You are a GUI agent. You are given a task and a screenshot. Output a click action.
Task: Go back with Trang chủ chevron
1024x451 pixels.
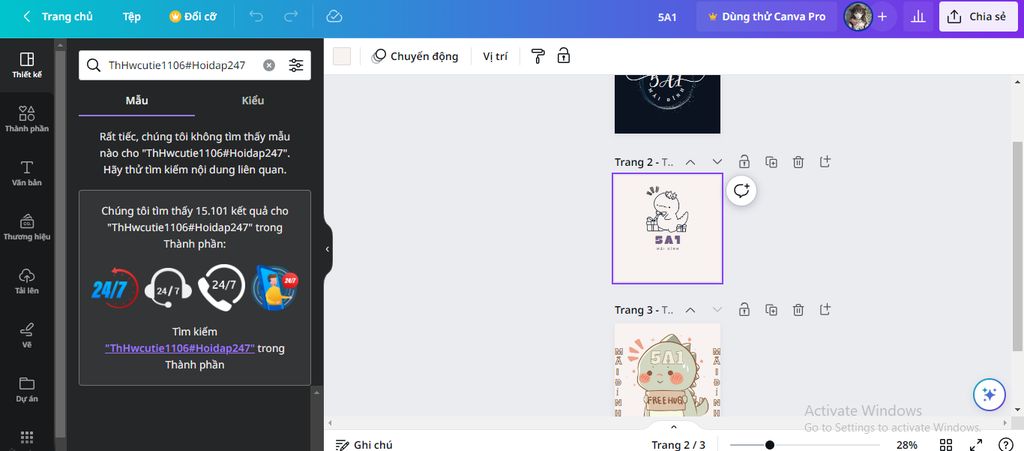tap(26, 16)
